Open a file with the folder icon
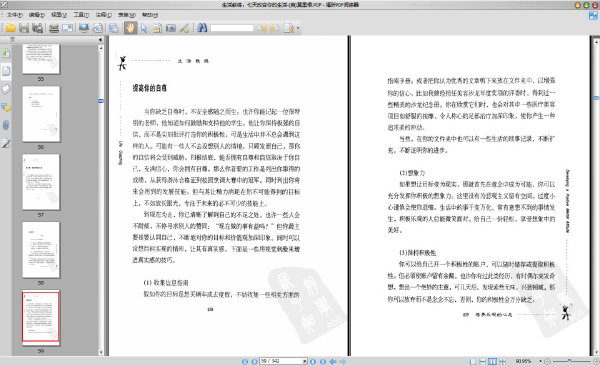The height and width of the screenshot is (366, 600). tap(10, 28)
